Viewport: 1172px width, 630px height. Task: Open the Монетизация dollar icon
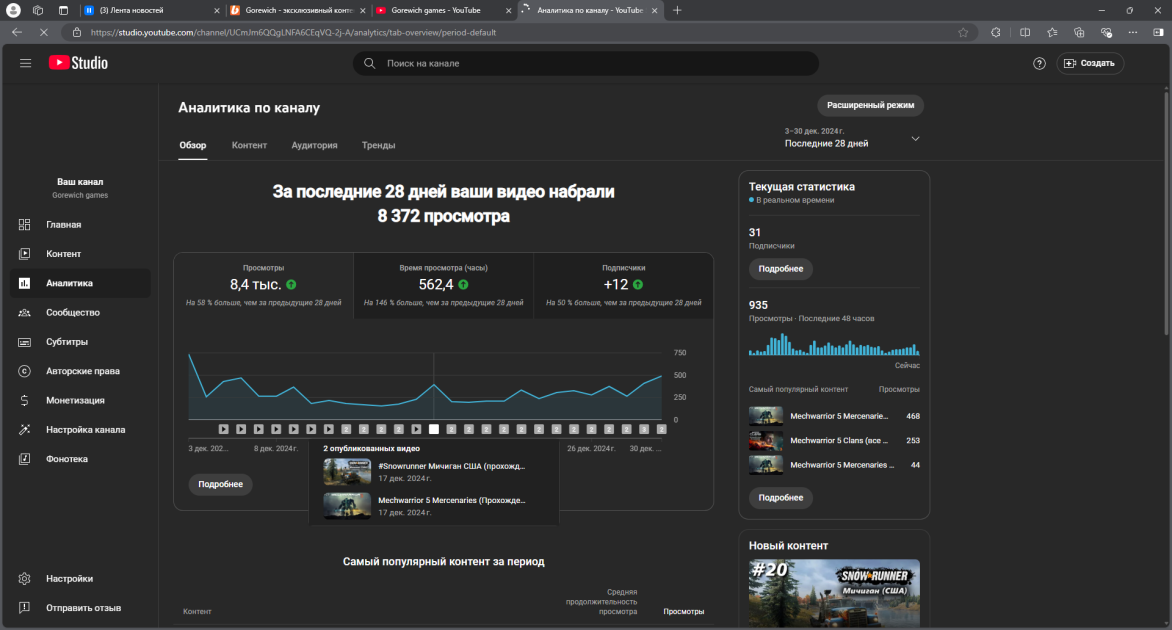[x=25, y=400]
